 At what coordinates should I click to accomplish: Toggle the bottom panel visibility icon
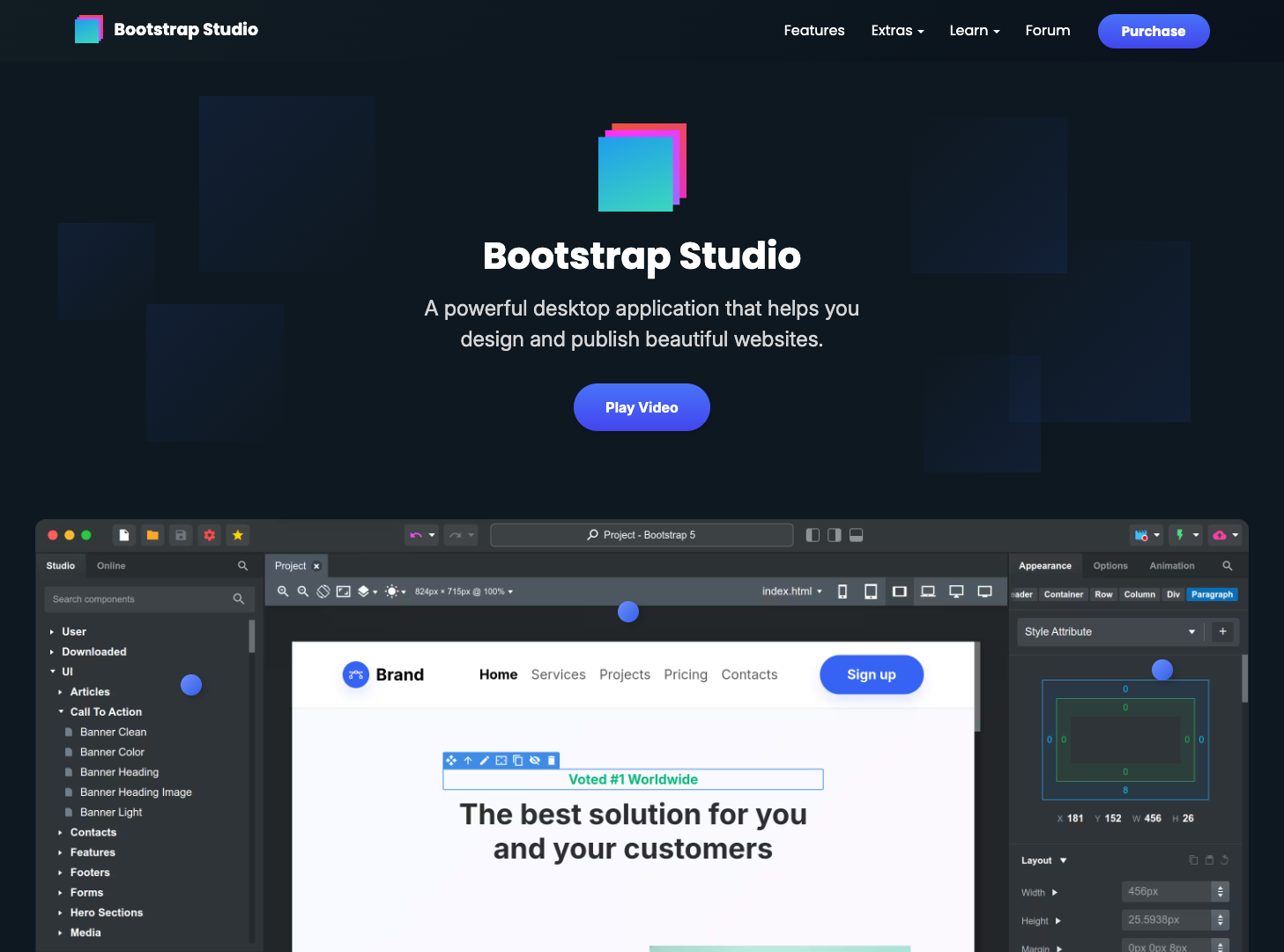click(x=856, y=535)
